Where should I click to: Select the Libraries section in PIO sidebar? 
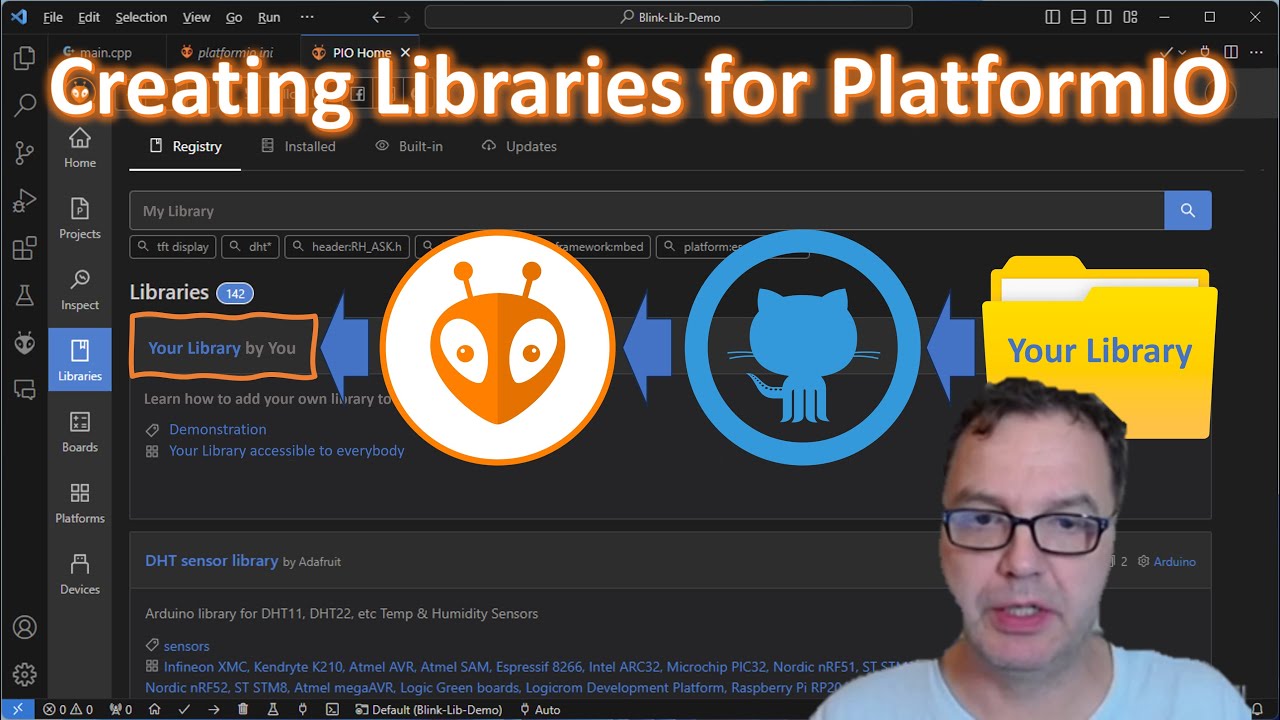click(x=80, y=361)
